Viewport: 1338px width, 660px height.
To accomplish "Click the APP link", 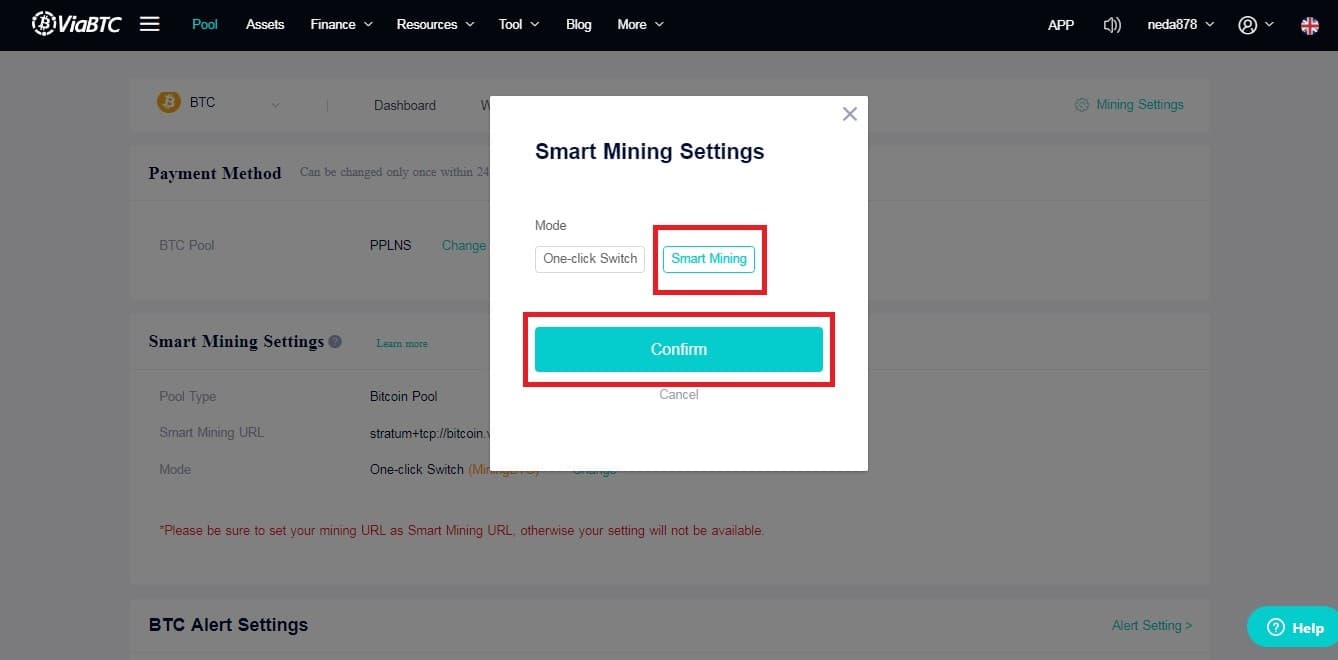I will (x=1061, y=25).
